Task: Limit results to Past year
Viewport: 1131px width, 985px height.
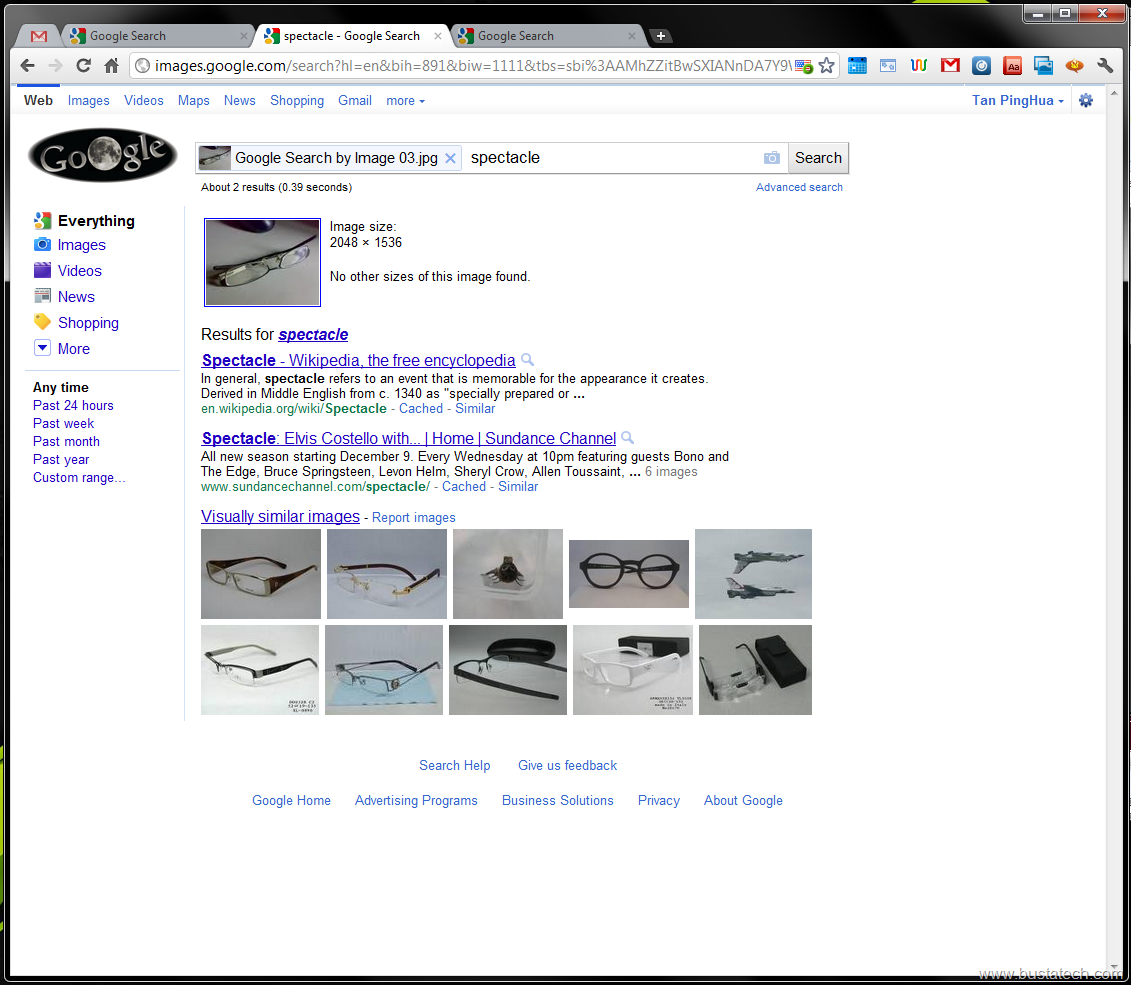Action: [x=61, y=459]
